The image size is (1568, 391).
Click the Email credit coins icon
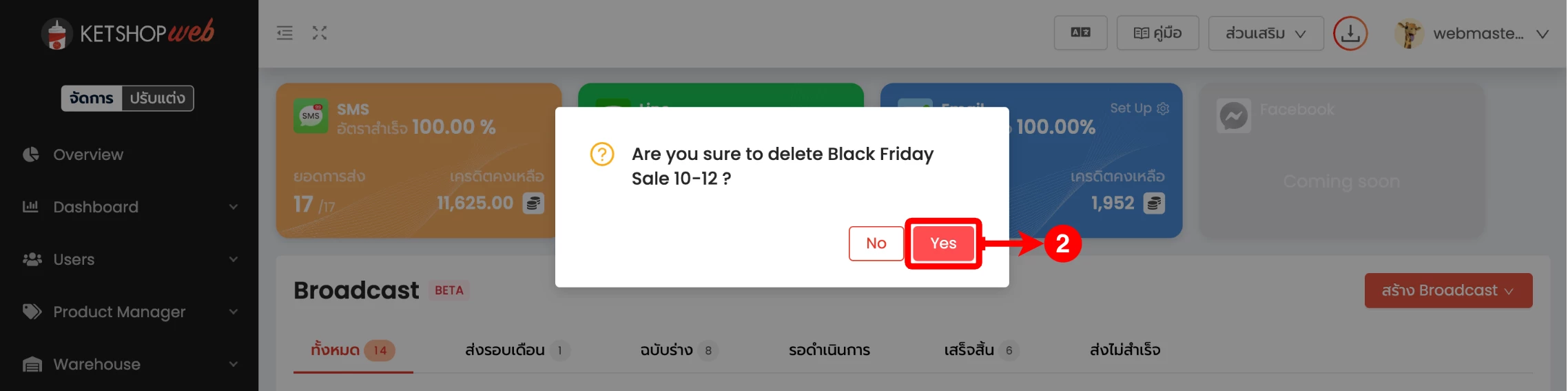coord(1154,203)
